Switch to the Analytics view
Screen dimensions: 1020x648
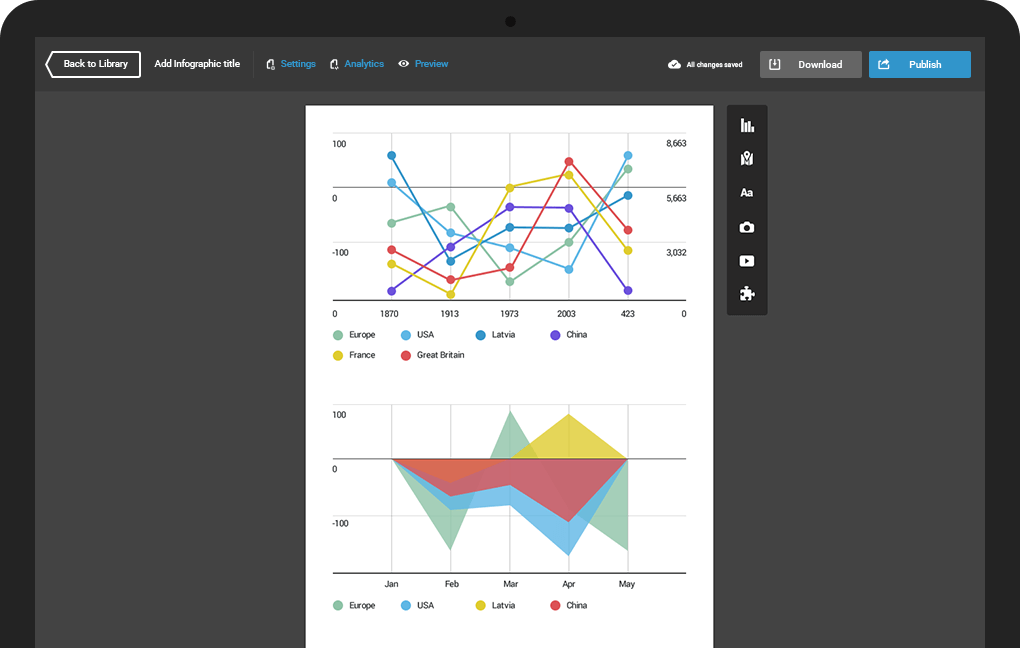(x=363, y=63)
